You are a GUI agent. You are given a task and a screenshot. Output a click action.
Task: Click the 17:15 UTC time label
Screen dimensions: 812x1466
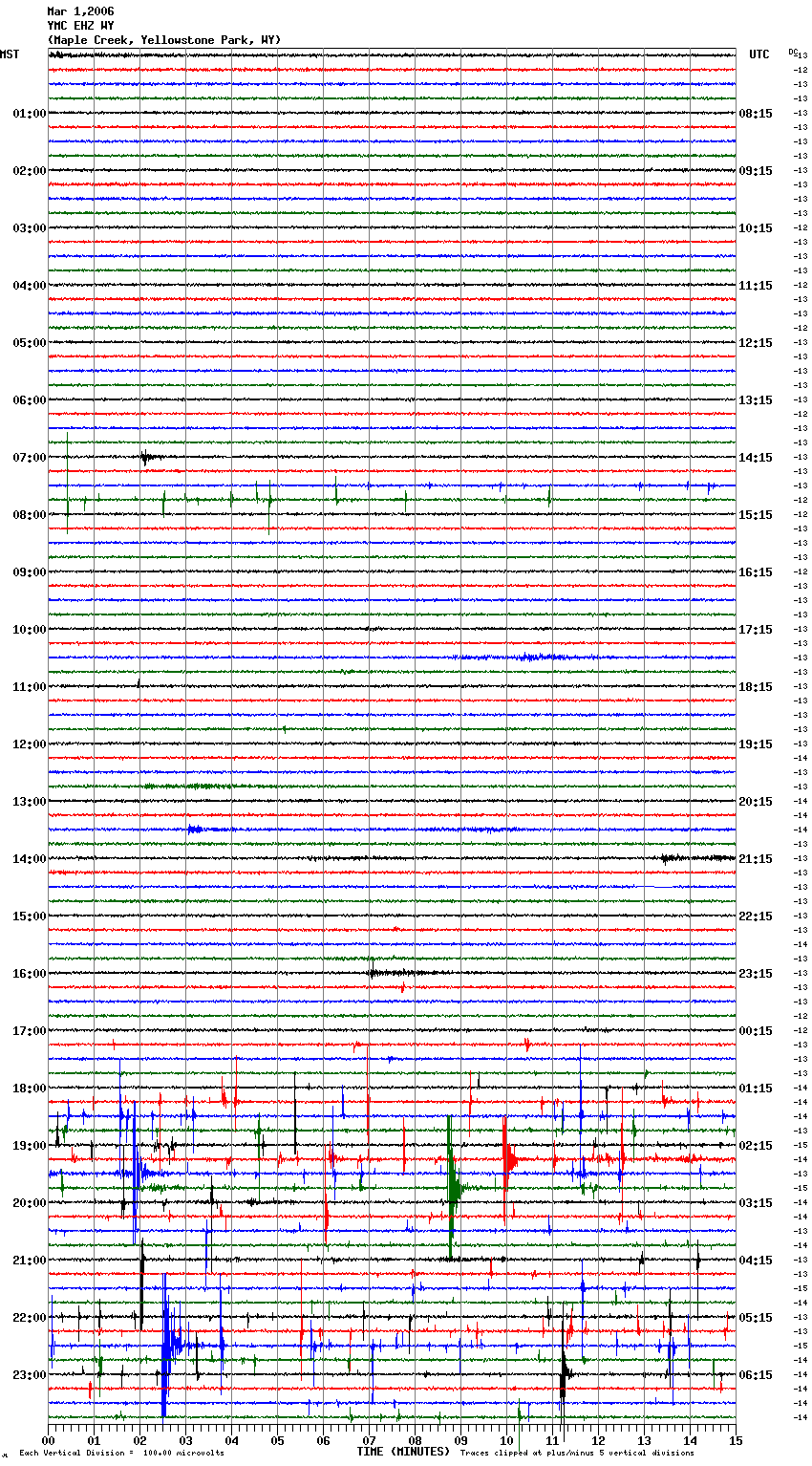756,630
